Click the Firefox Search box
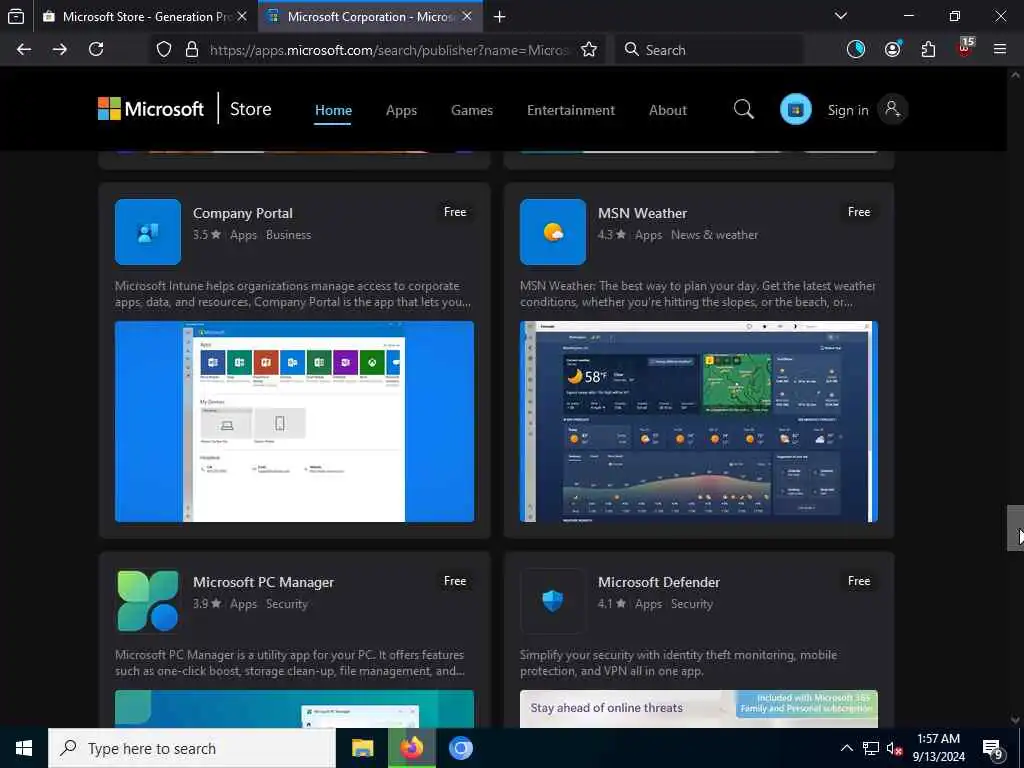Image resolution: width=1024 pixels, height=768 pixels. pos(709,50)
